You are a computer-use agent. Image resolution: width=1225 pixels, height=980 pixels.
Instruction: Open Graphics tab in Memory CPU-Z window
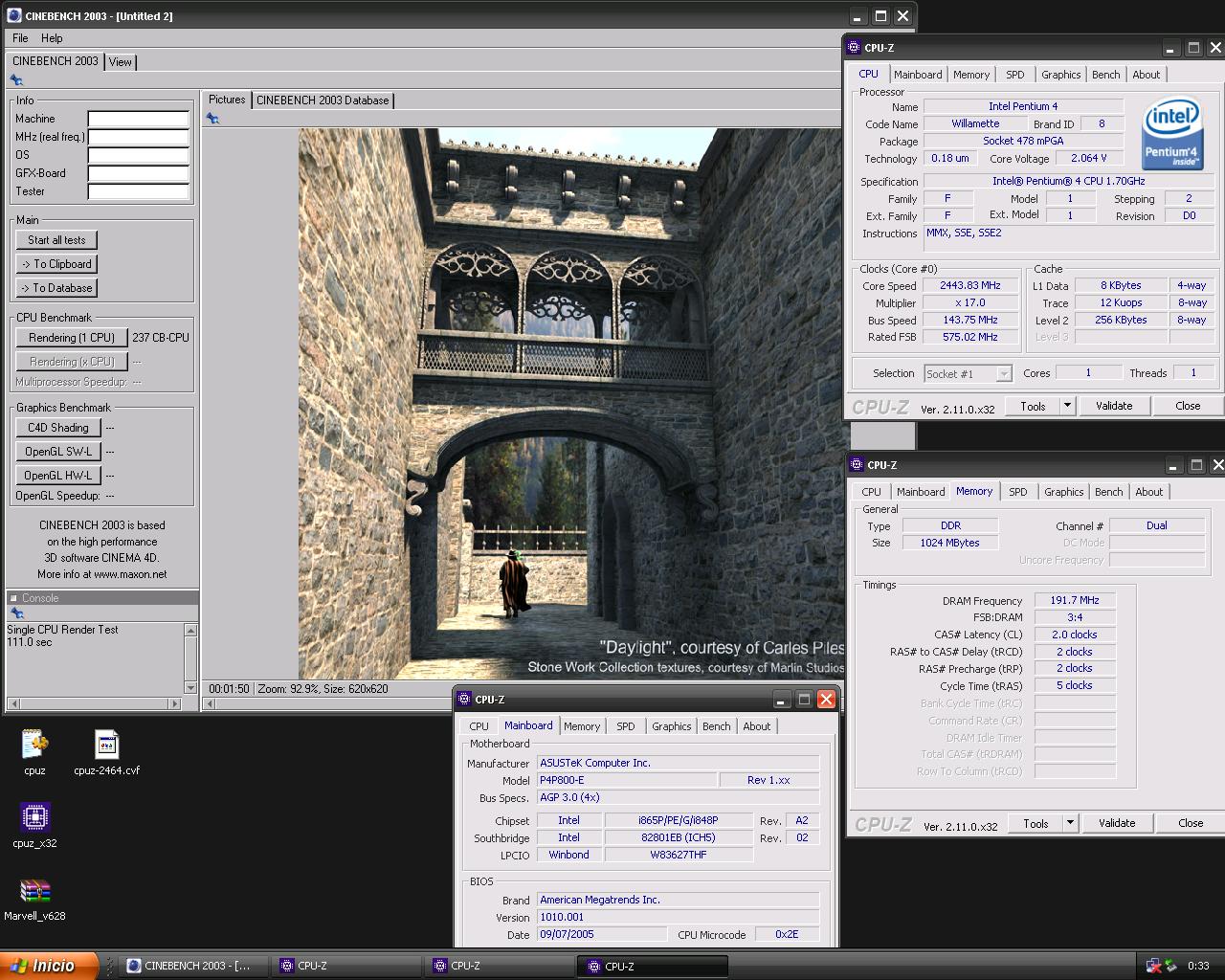1063,492
